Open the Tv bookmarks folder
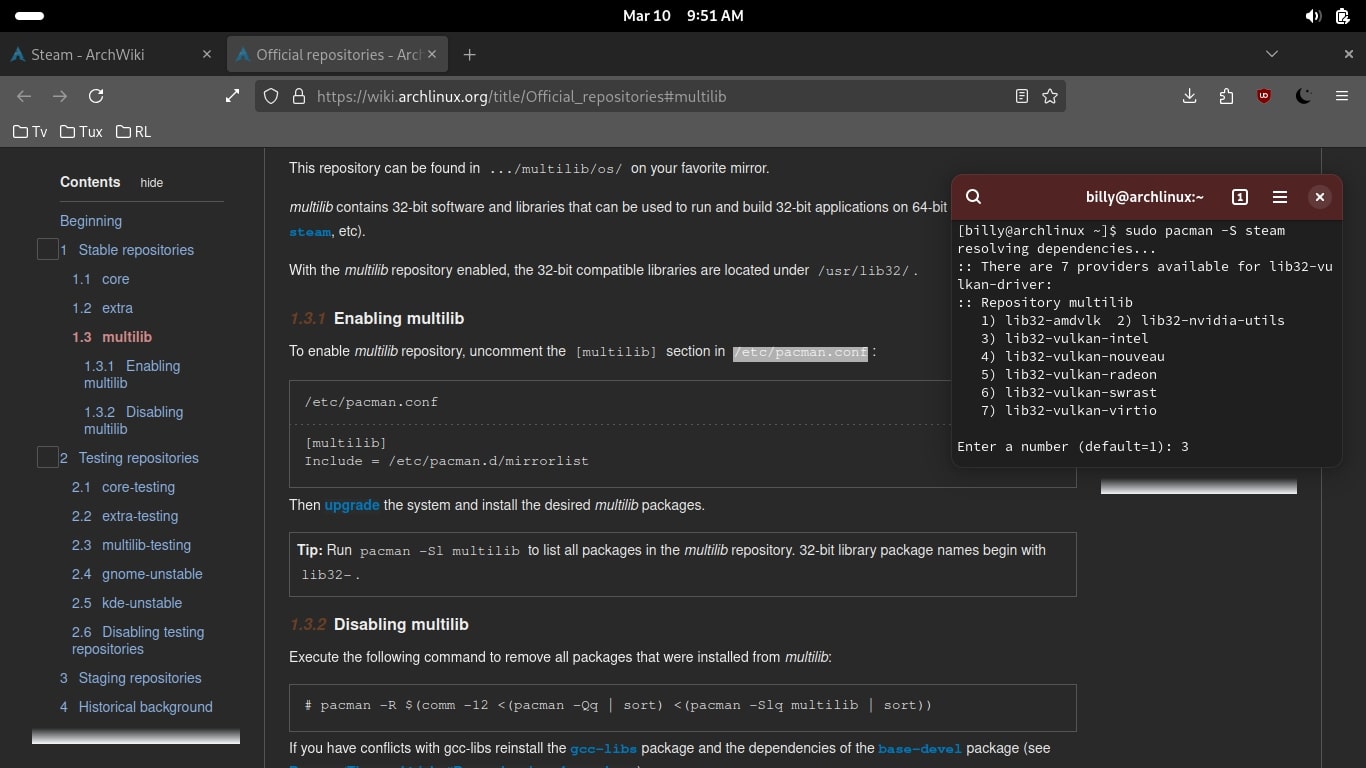Screen dimensions: 1366x768 pyautogui.click(x=30, y=131)
